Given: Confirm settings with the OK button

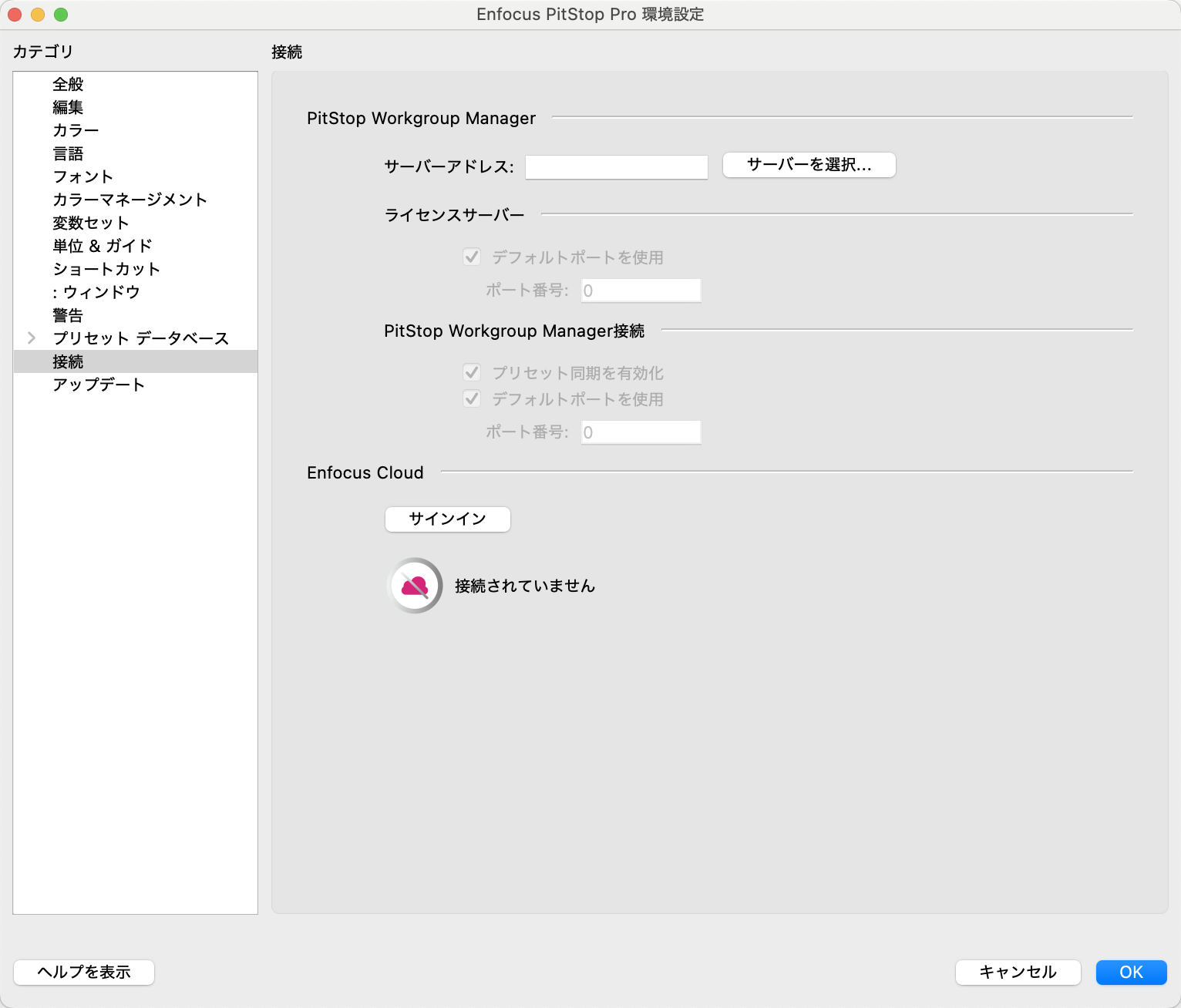Looking at the screenshot, I should [x=1131, y=972].
